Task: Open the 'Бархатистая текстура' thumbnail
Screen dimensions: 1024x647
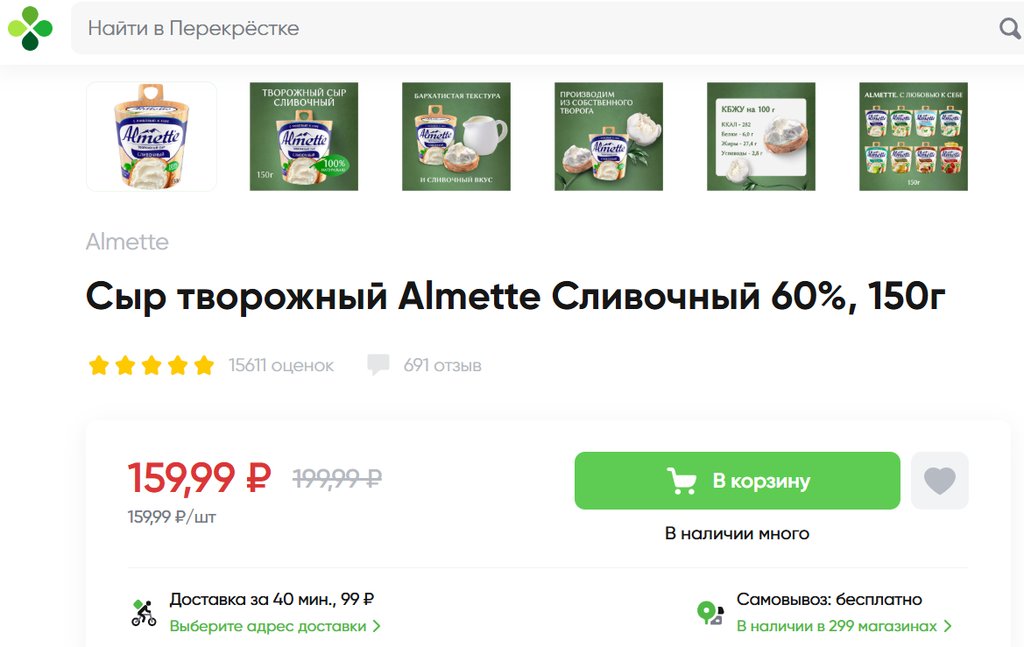Action: 456,136
